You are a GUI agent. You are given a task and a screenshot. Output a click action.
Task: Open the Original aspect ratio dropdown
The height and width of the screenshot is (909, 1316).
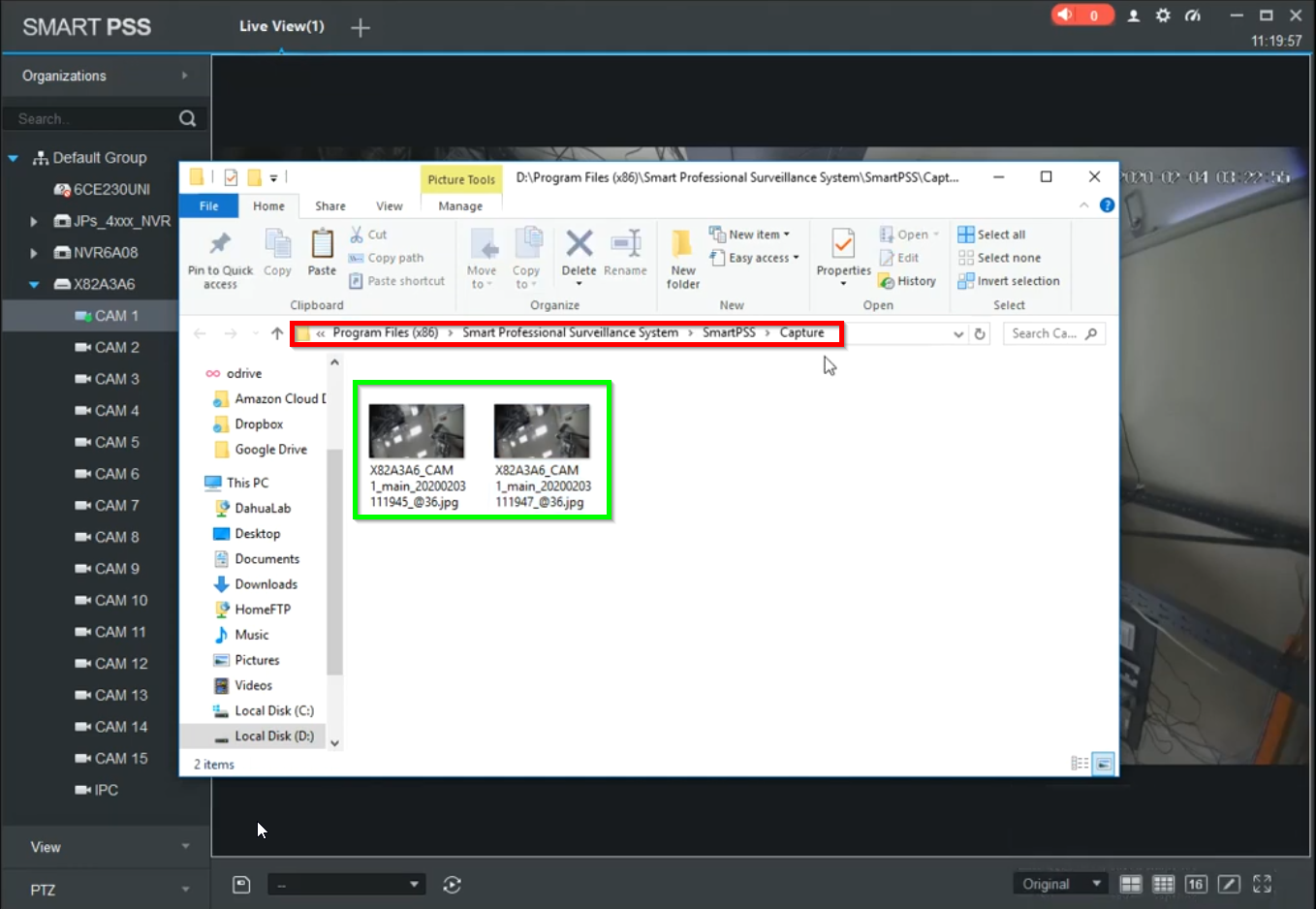click(1059, 884)
